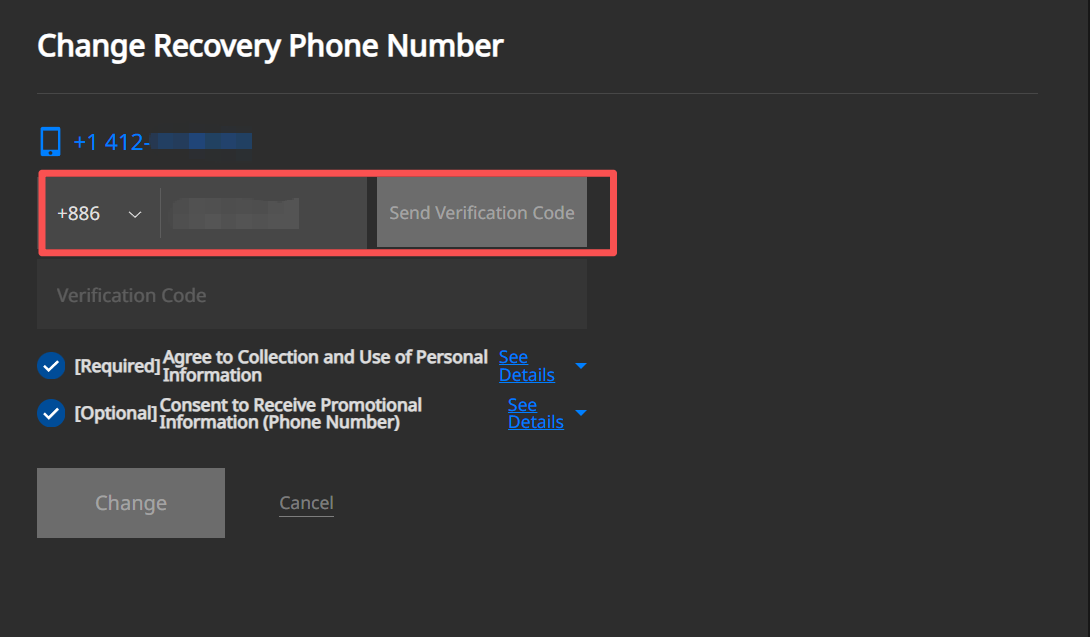Click the blue mobile phone icon
This screenshot has height=637, width=1090.
coord(50,142)
